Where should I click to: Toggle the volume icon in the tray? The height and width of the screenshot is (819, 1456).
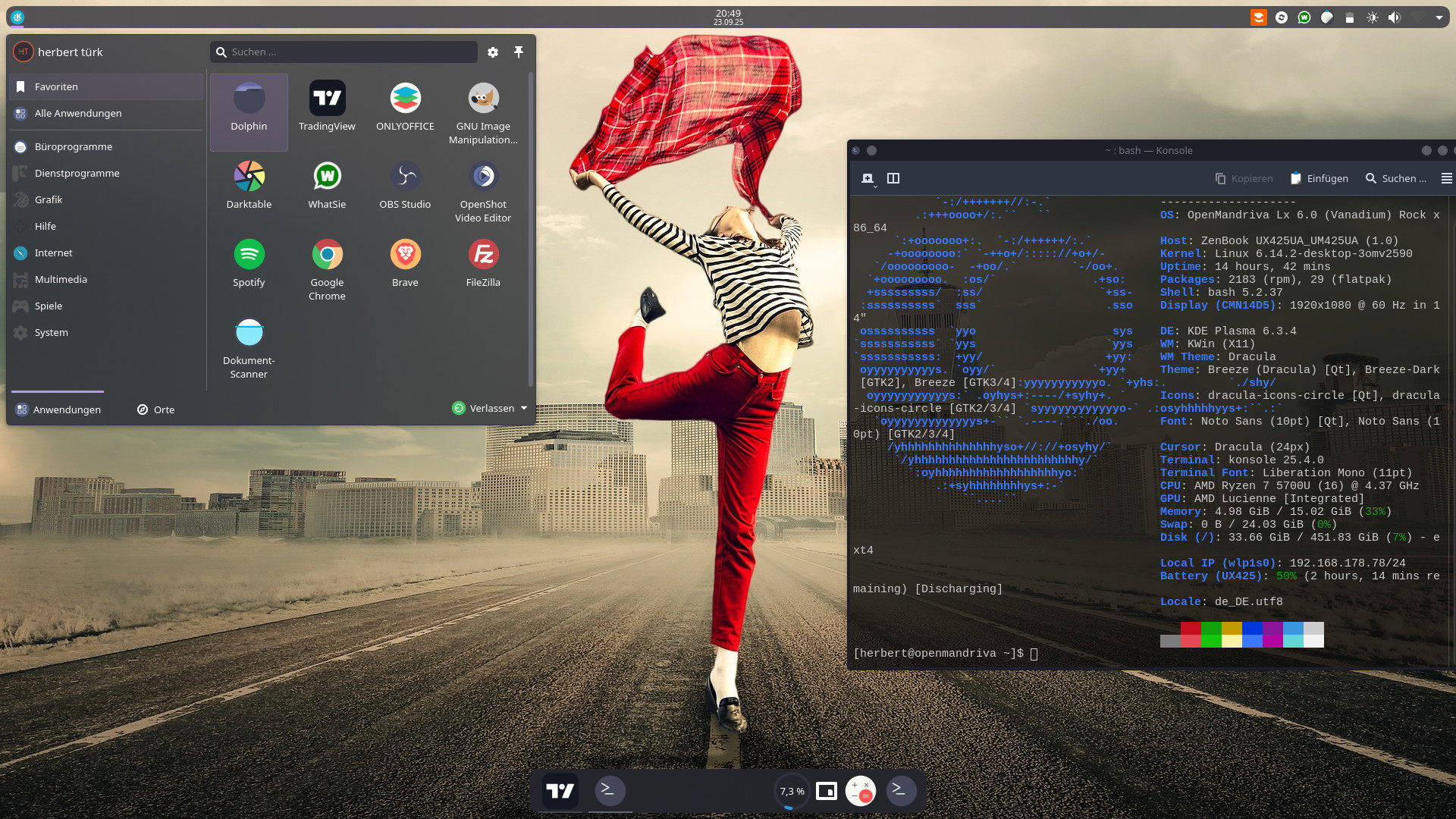1394,17
